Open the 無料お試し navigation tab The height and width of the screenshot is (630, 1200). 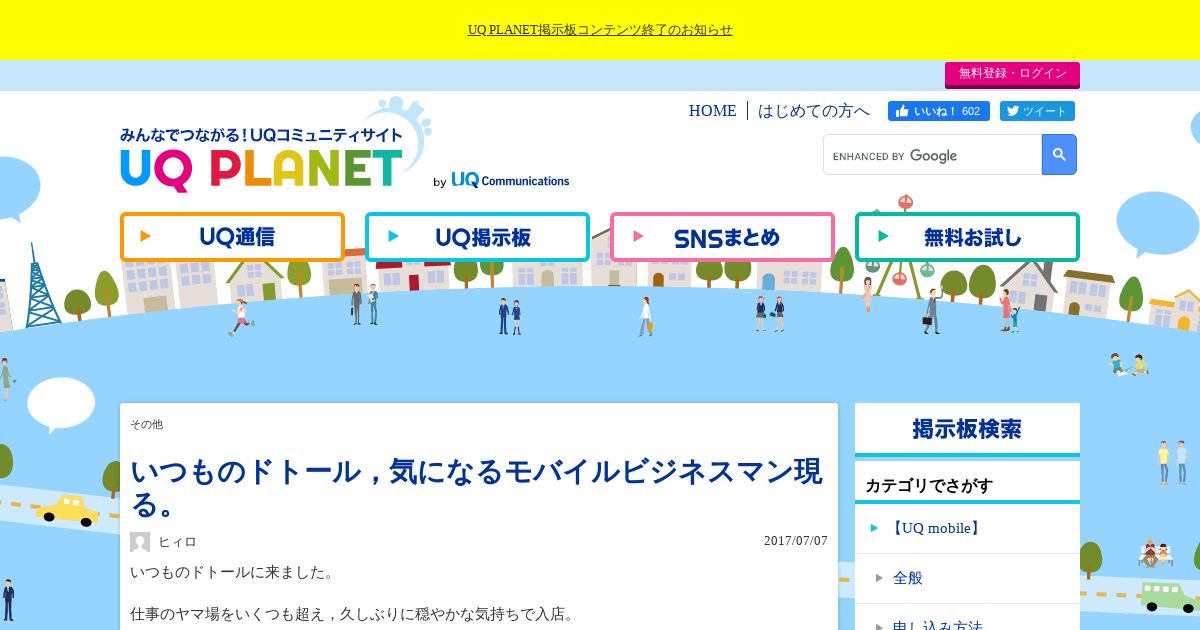pyautogui.click(x=967, y=237)
